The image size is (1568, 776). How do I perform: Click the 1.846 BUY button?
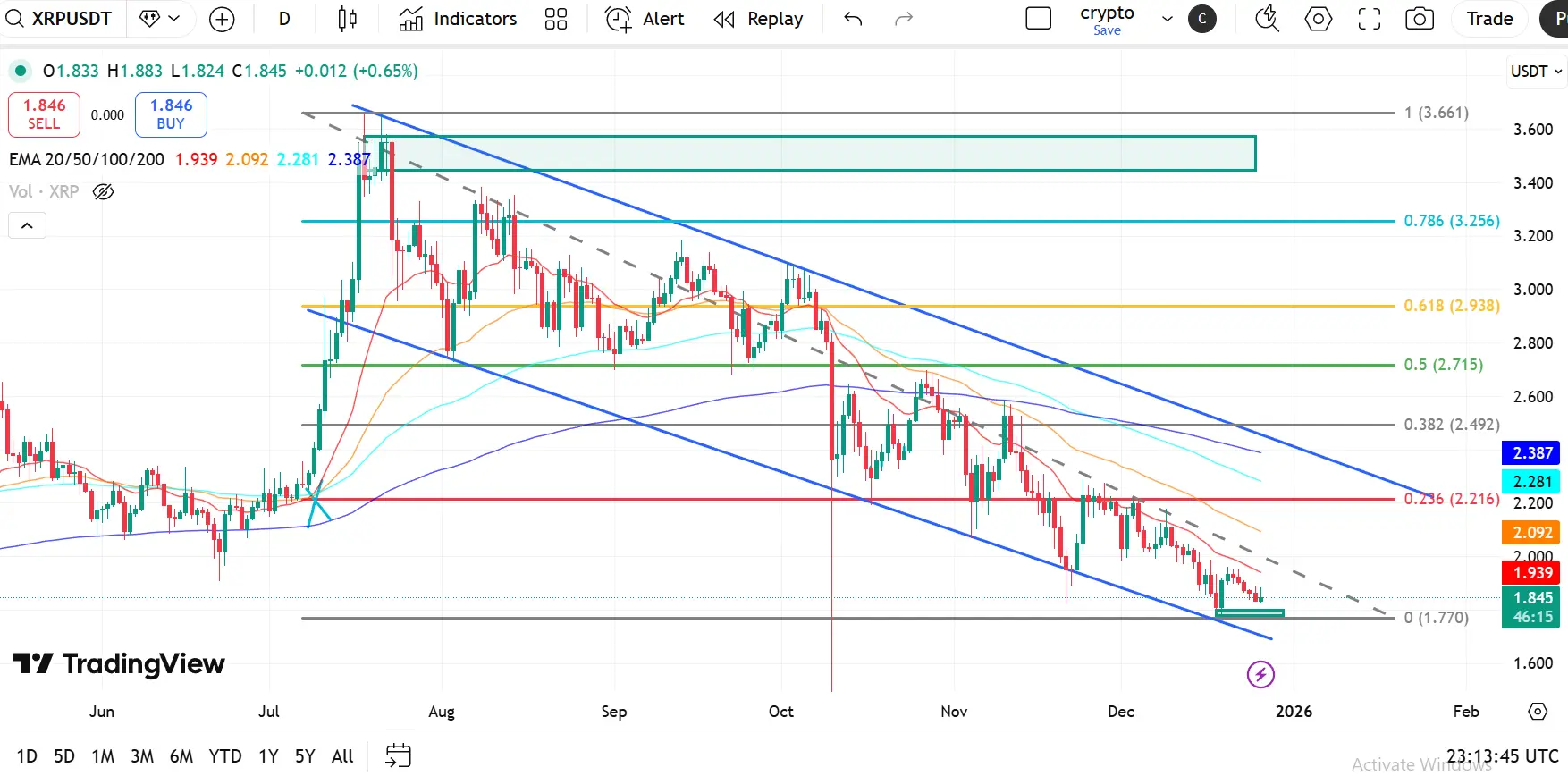pos(171,114)
